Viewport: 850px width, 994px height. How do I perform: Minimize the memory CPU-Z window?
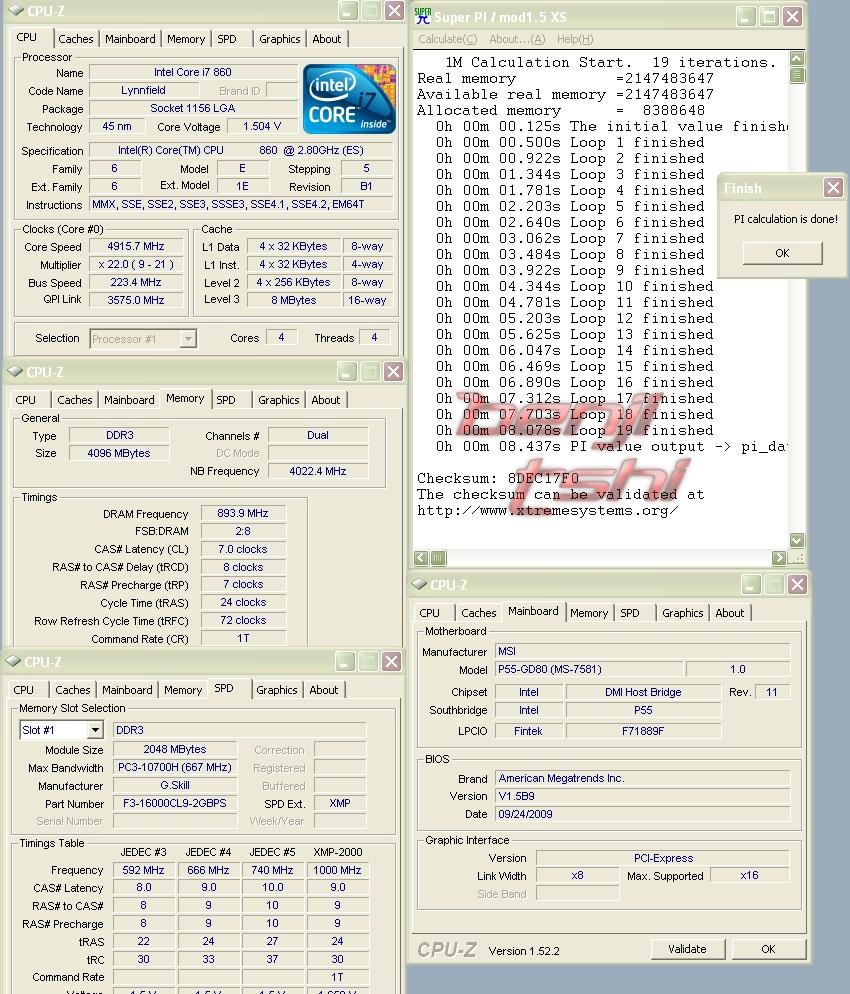(347, 371)
